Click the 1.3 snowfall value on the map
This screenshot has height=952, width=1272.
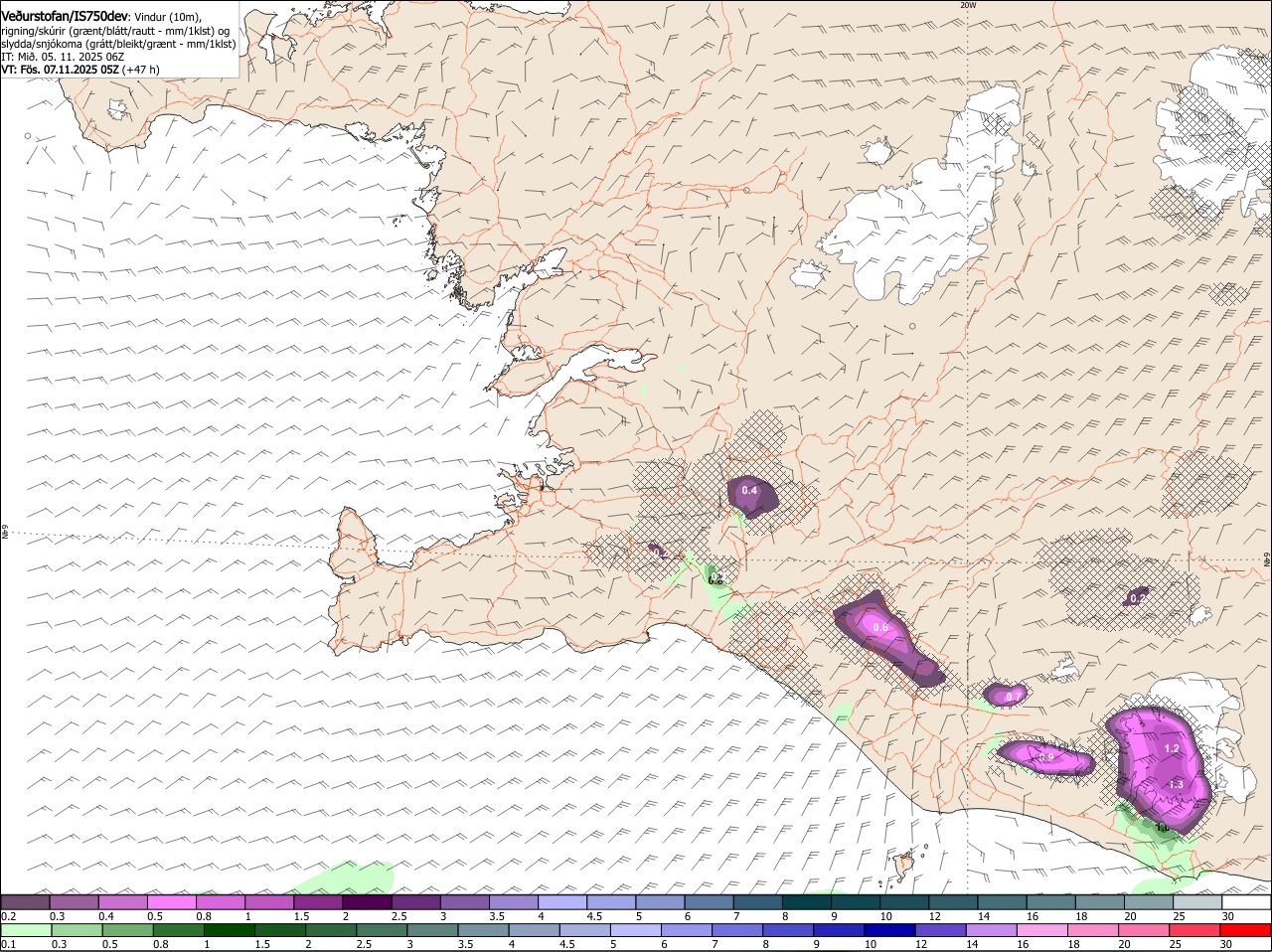coord(1176,784)
